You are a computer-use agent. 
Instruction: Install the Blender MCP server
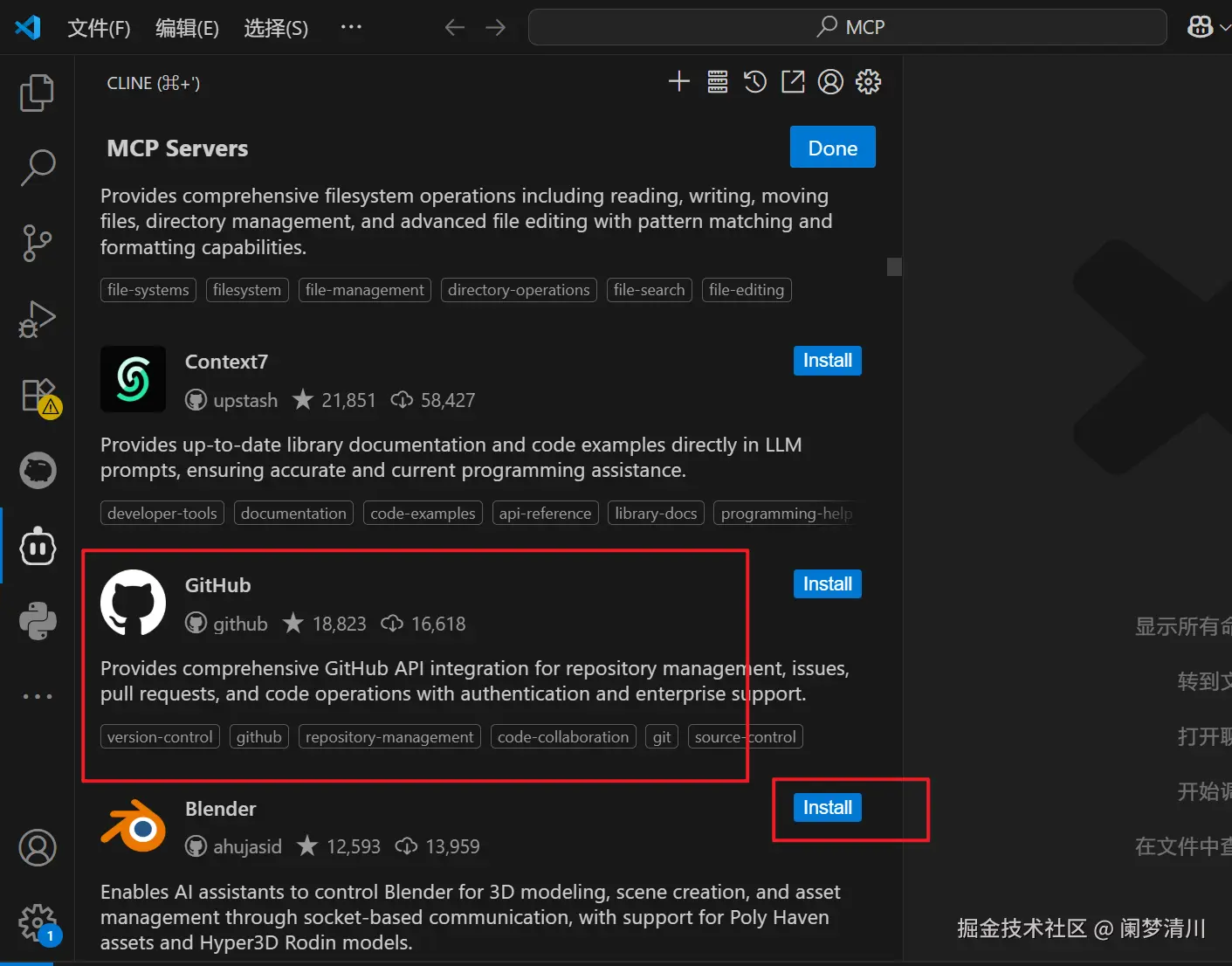click(827, 808)
